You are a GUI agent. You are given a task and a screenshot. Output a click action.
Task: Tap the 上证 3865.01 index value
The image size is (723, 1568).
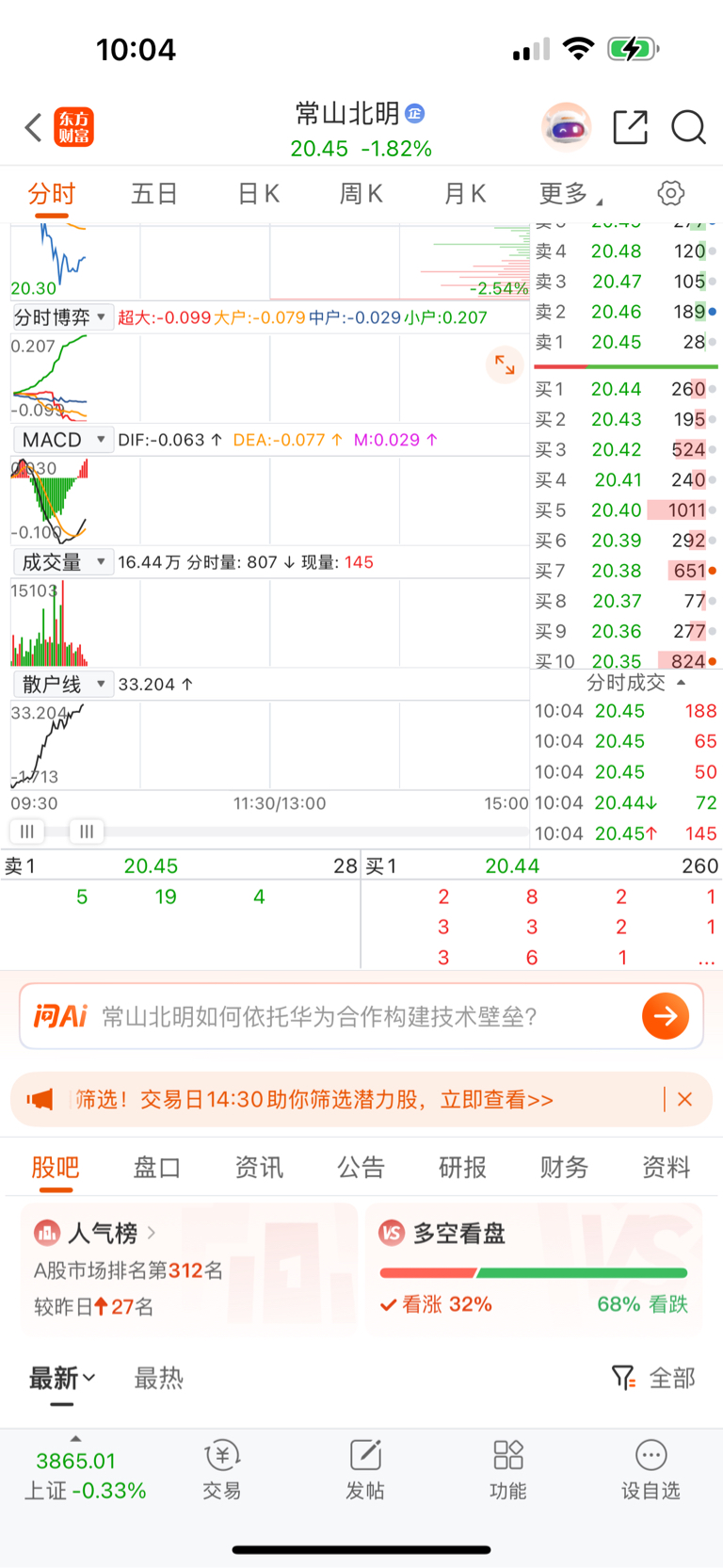76,1462
